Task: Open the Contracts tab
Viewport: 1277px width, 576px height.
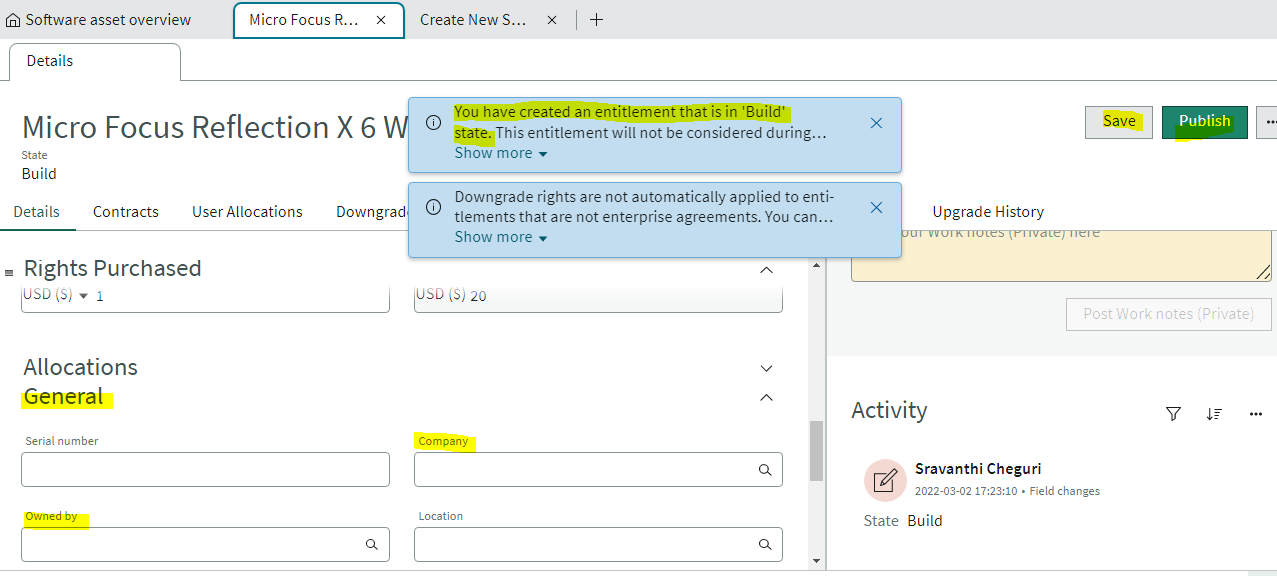Action: point(126,212)
